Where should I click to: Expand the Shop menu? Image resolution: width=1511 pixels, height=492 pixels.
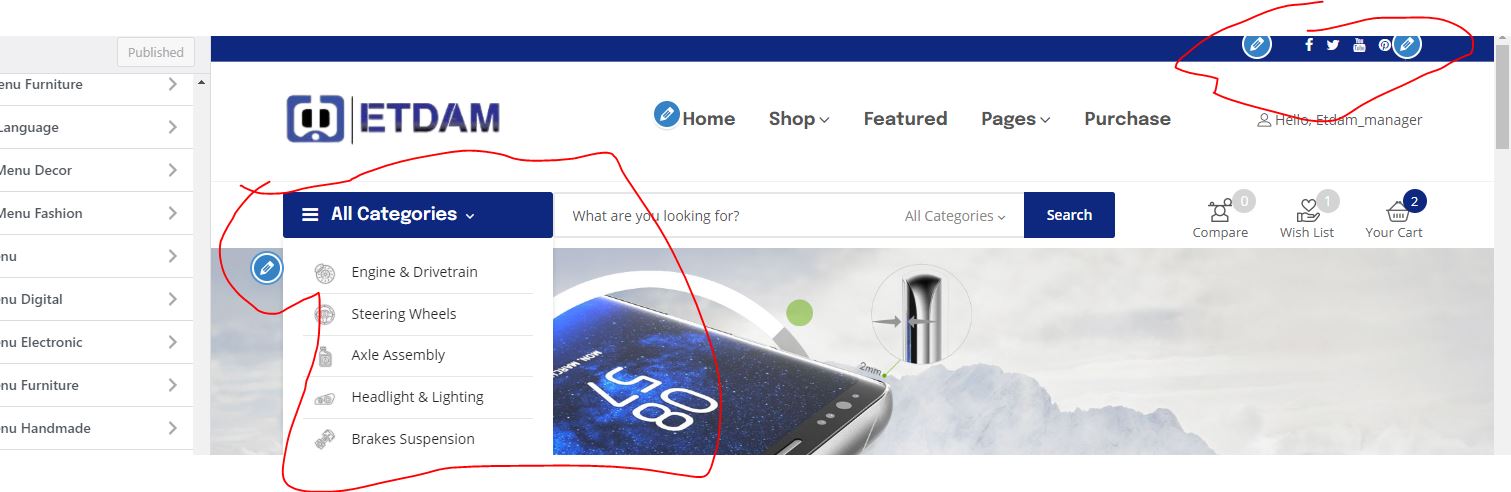(799, 119)
